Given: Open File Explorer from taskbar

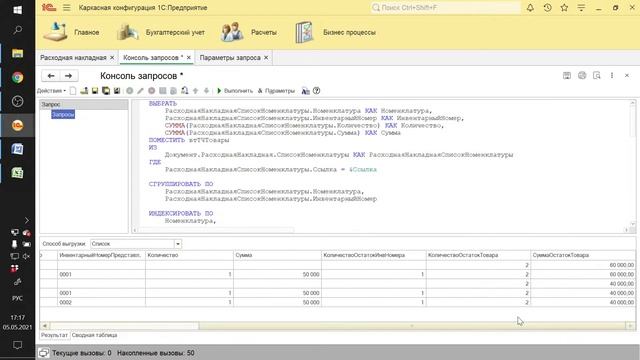Looking at the screenshot, I should coord(18,53).
